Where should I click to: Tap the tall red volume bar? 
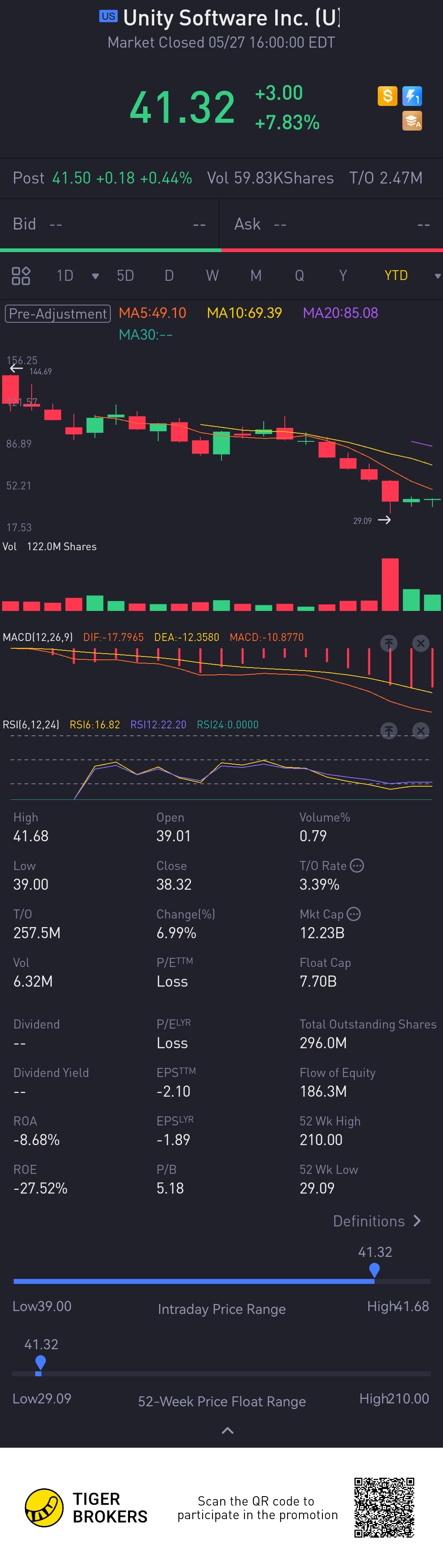pyautogui.click(x=390, y=584)
